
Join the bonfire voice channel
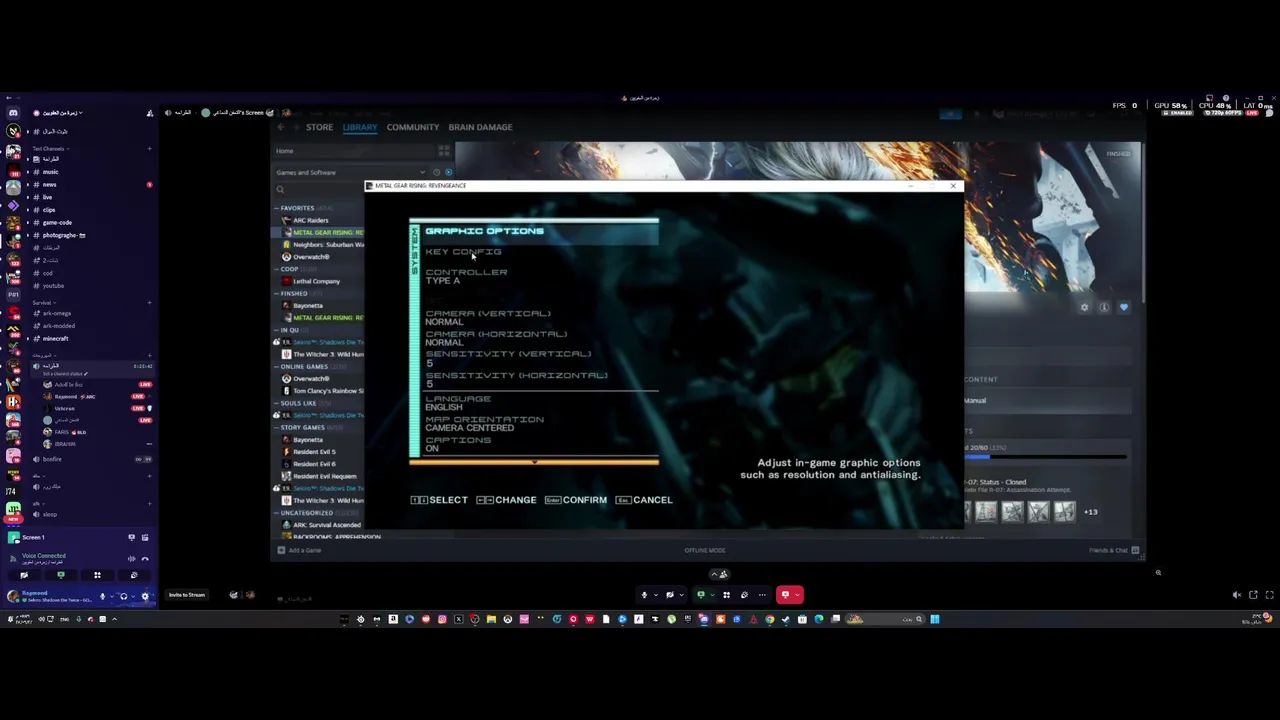pos(52,459)
